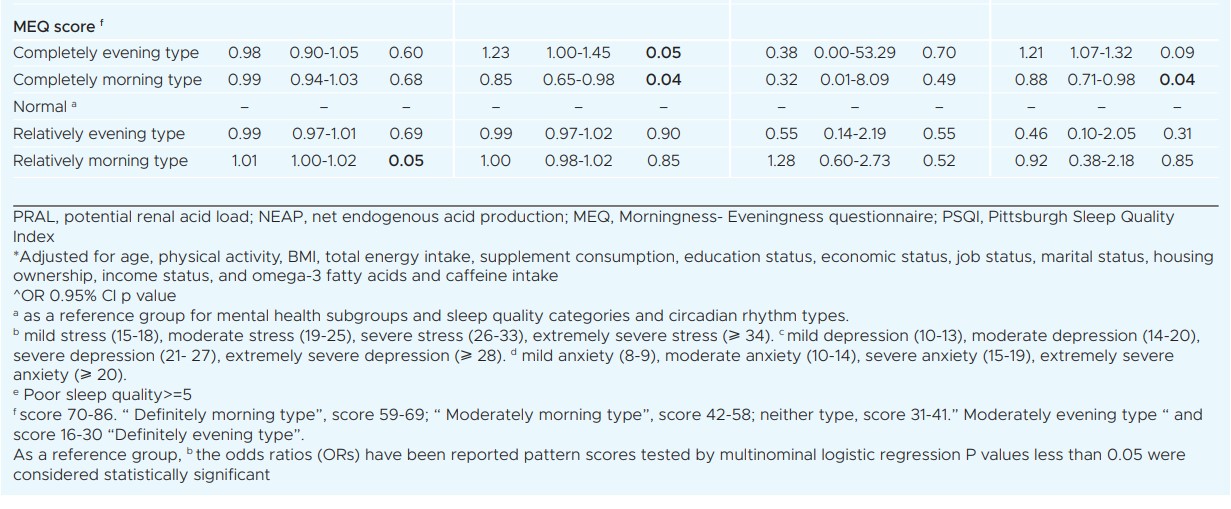Screen dimensions: 1231x509
Task: Click the 1.07-1.32 confidence interval cell
Action: [1103, 53]
